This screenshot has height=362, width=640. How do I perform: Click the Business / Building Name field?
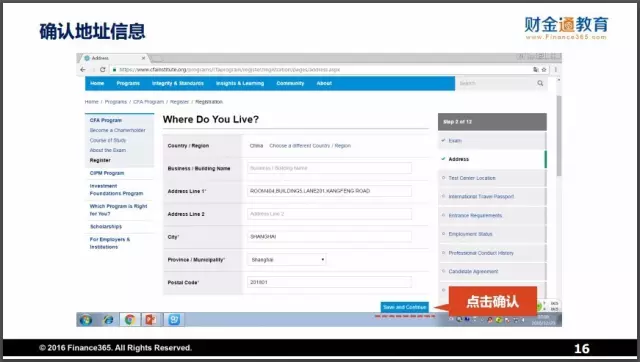pos(329,168)
